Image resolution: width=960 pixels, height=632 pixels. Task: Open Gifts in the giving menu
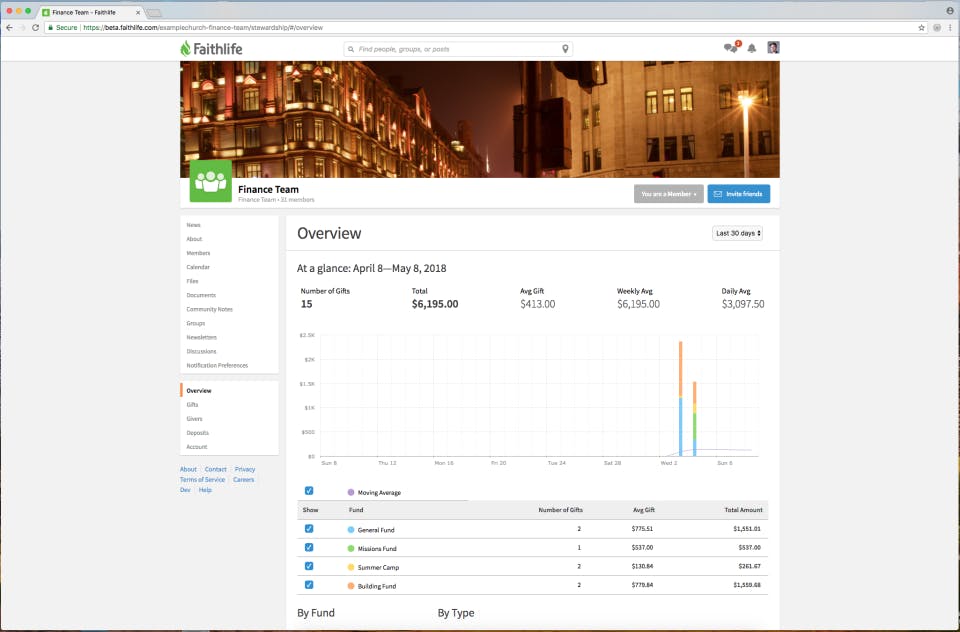(192, 405)
